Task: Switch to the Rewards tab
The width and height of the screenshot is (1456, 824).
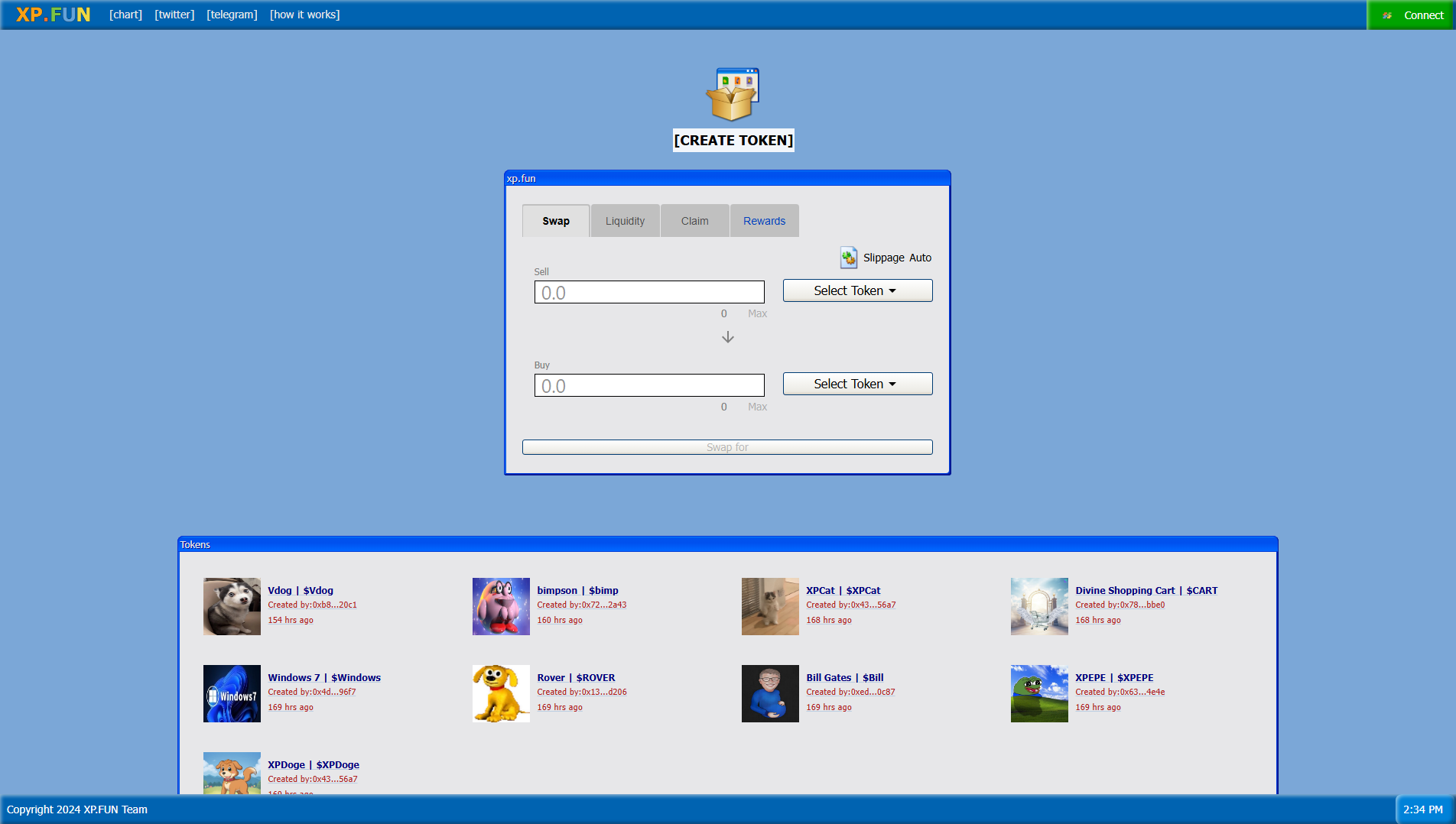Action: 764,221
